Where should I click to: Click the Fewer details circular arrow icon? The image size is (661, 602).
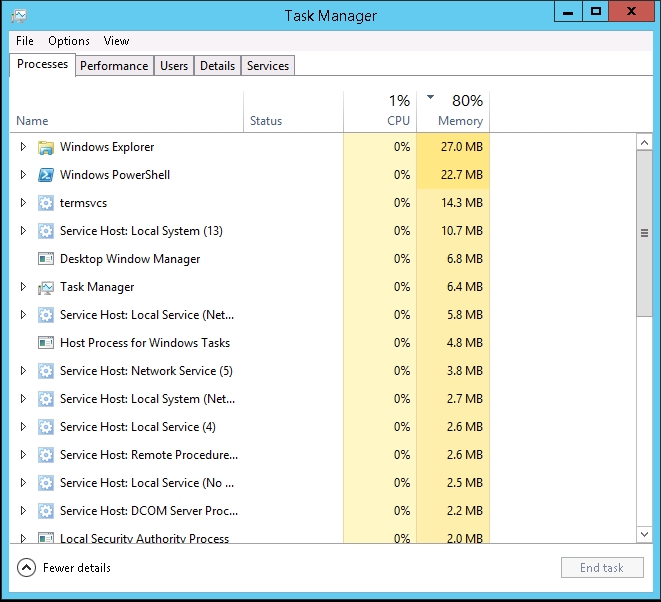pyautogui.click(x=26, y=568)
